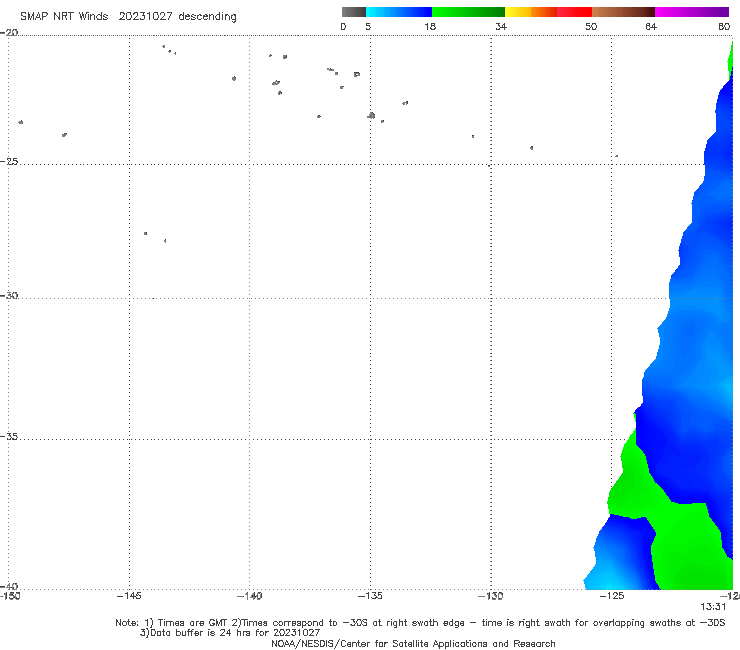
Task: Click the brown segment of the colorbar
Action: pyautogui.click(x=623, y=12)
